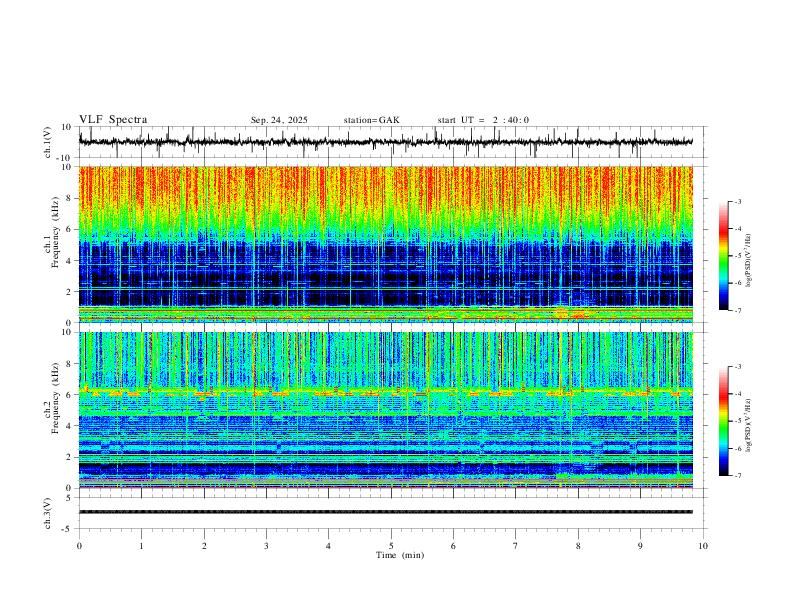This screenshot has height=612, width=792.
Task: Click the '-7' tick on the upper colorbar
Action: [737, 310]
